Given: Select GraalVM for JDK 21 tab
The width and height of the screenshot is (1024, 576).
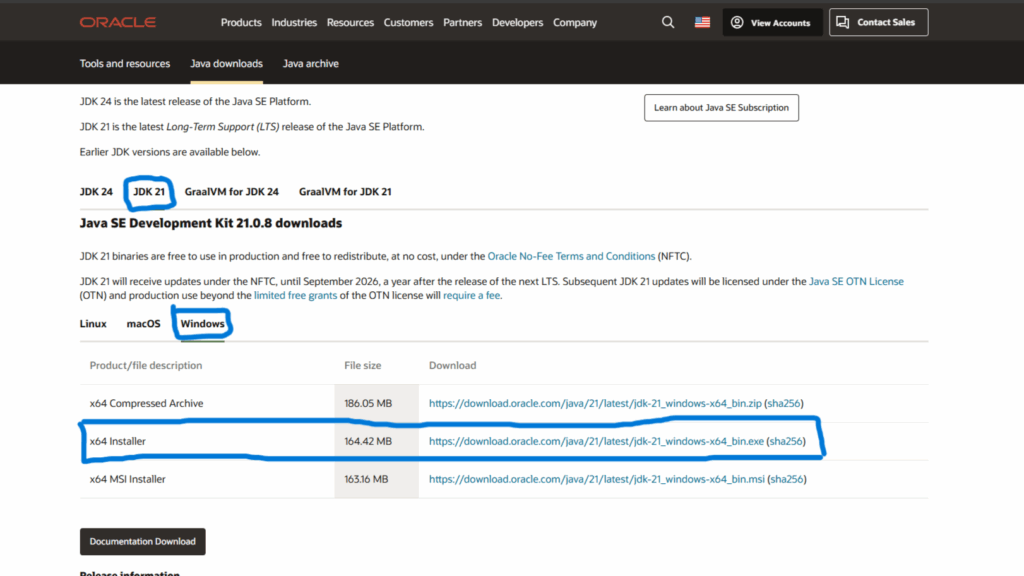Looking at the screenshot, I should (x=345, y=192).
